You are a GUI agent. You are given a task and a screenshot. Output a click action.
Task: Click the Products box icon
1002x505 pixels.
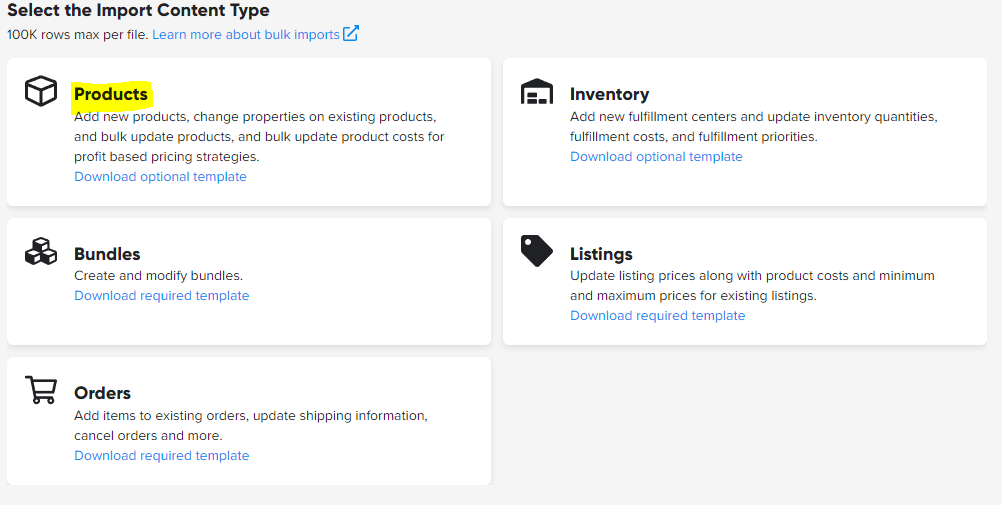click(x=41, y=92)
